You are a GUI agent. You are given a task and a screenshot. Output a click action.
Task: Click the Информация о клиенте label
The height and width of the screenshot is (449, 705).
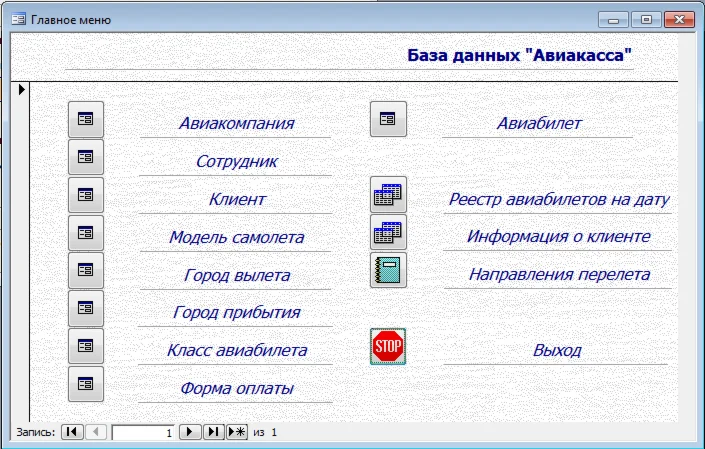tap(558, 236)
